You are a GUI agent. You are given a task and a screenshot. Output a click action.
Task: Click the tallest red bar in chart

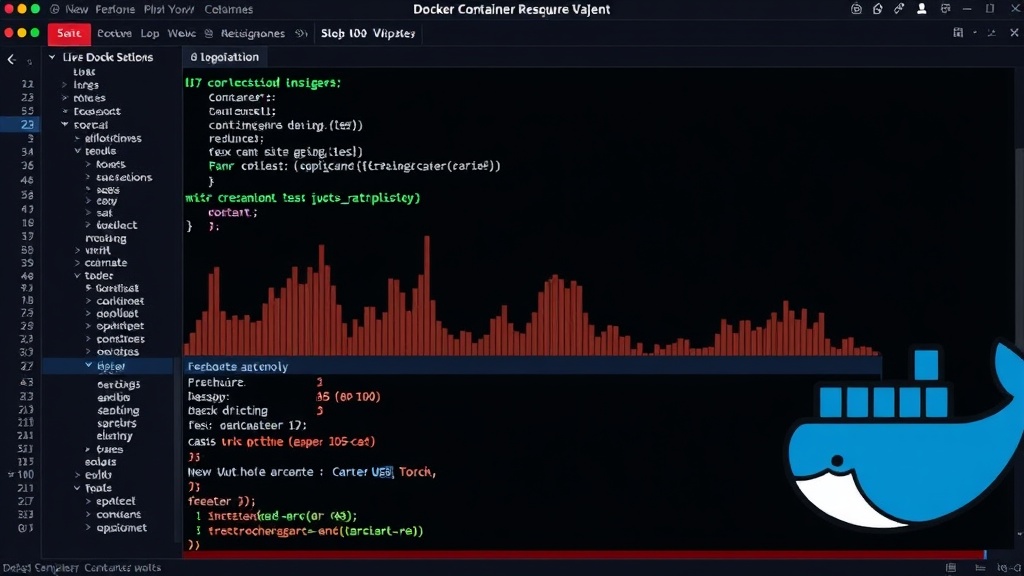(427, 295)
